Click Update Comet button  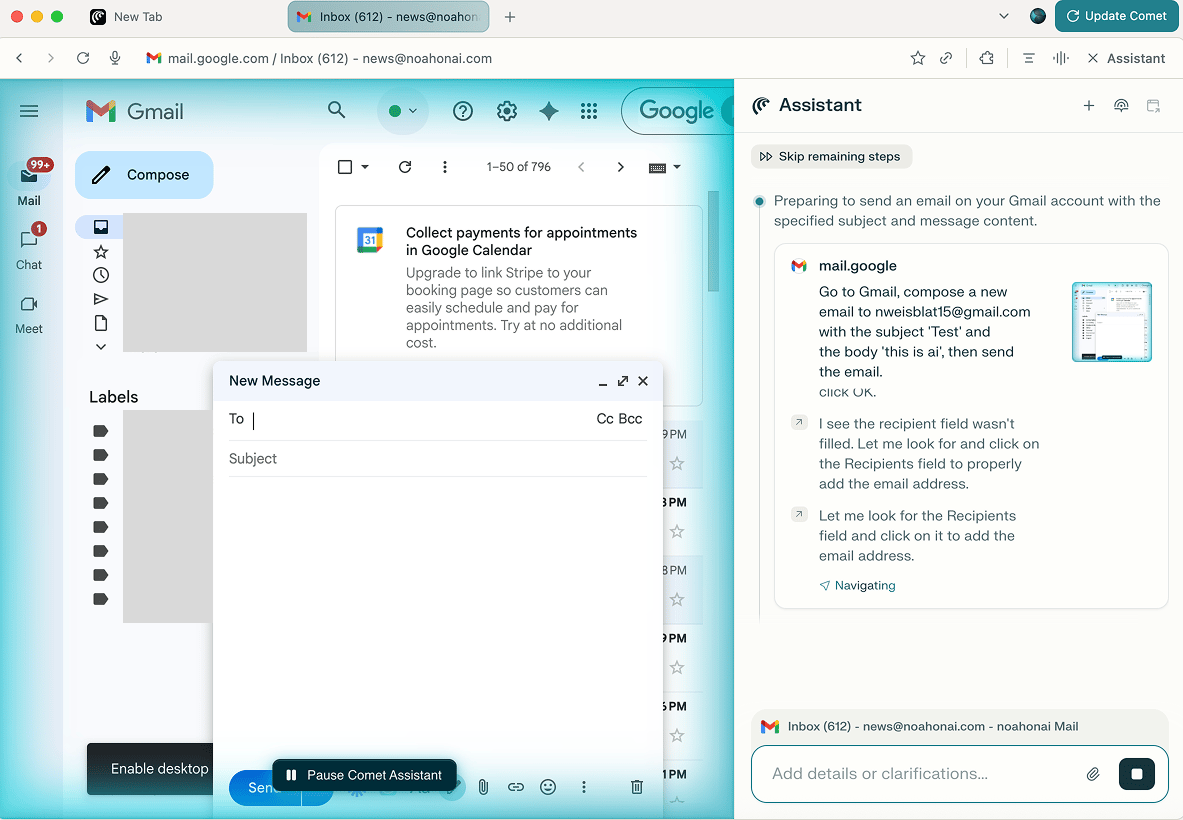(x=1116, y=16)
